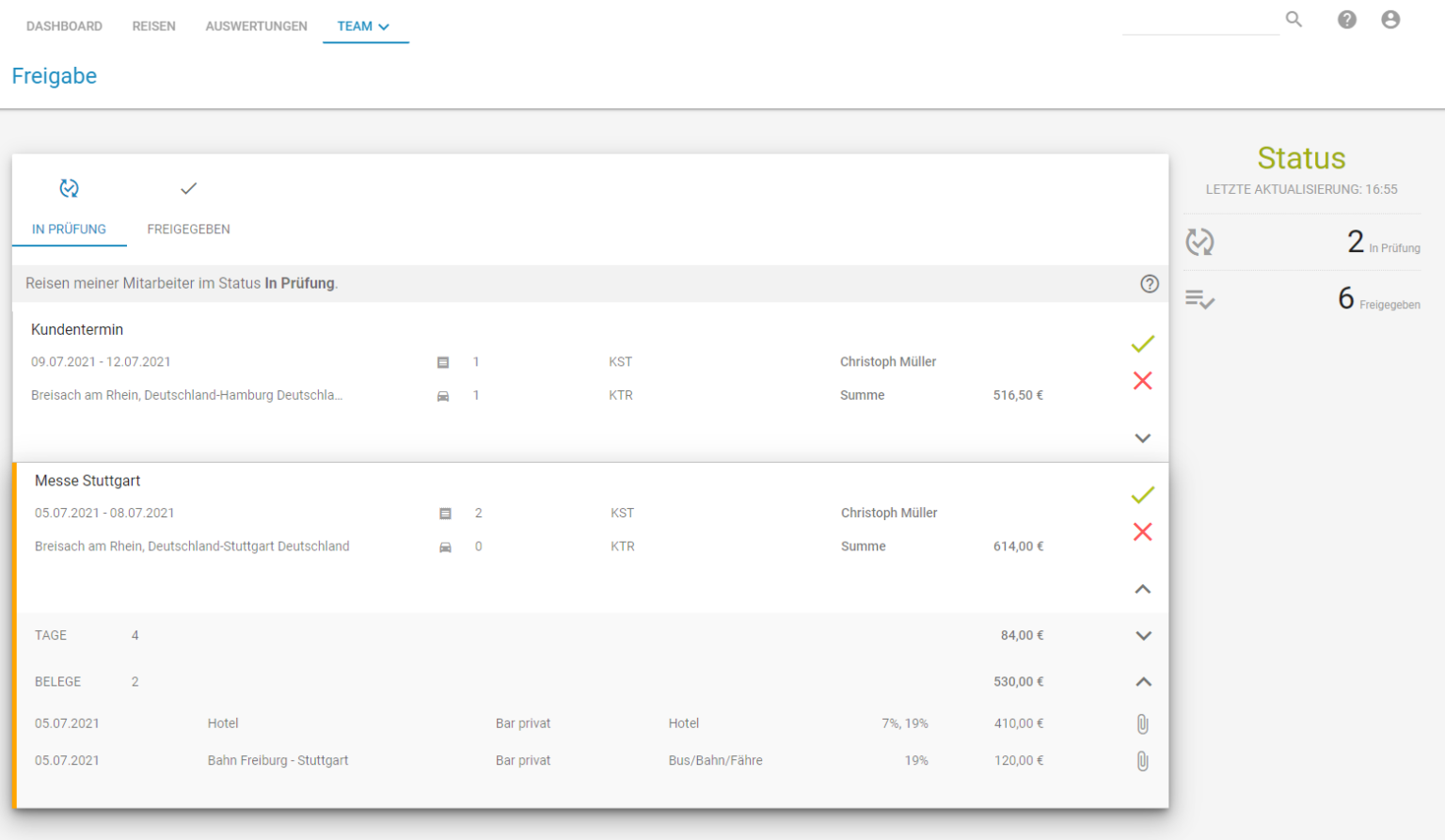The image size is (1445, 840).
Task: Click the search input field
Action: (1200, 21)
